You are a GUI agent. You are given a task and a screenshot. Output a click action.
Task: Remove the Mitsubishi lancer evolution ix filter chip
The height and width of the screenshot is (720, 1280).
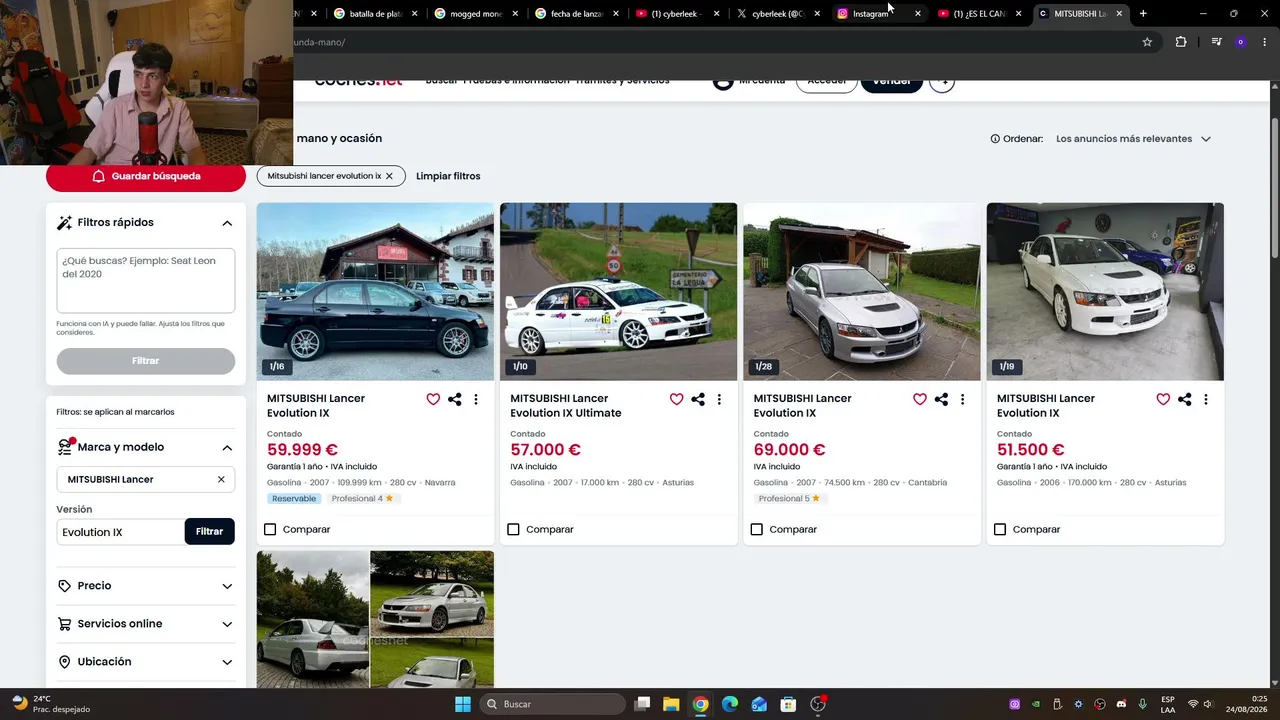tap(389, 176)
